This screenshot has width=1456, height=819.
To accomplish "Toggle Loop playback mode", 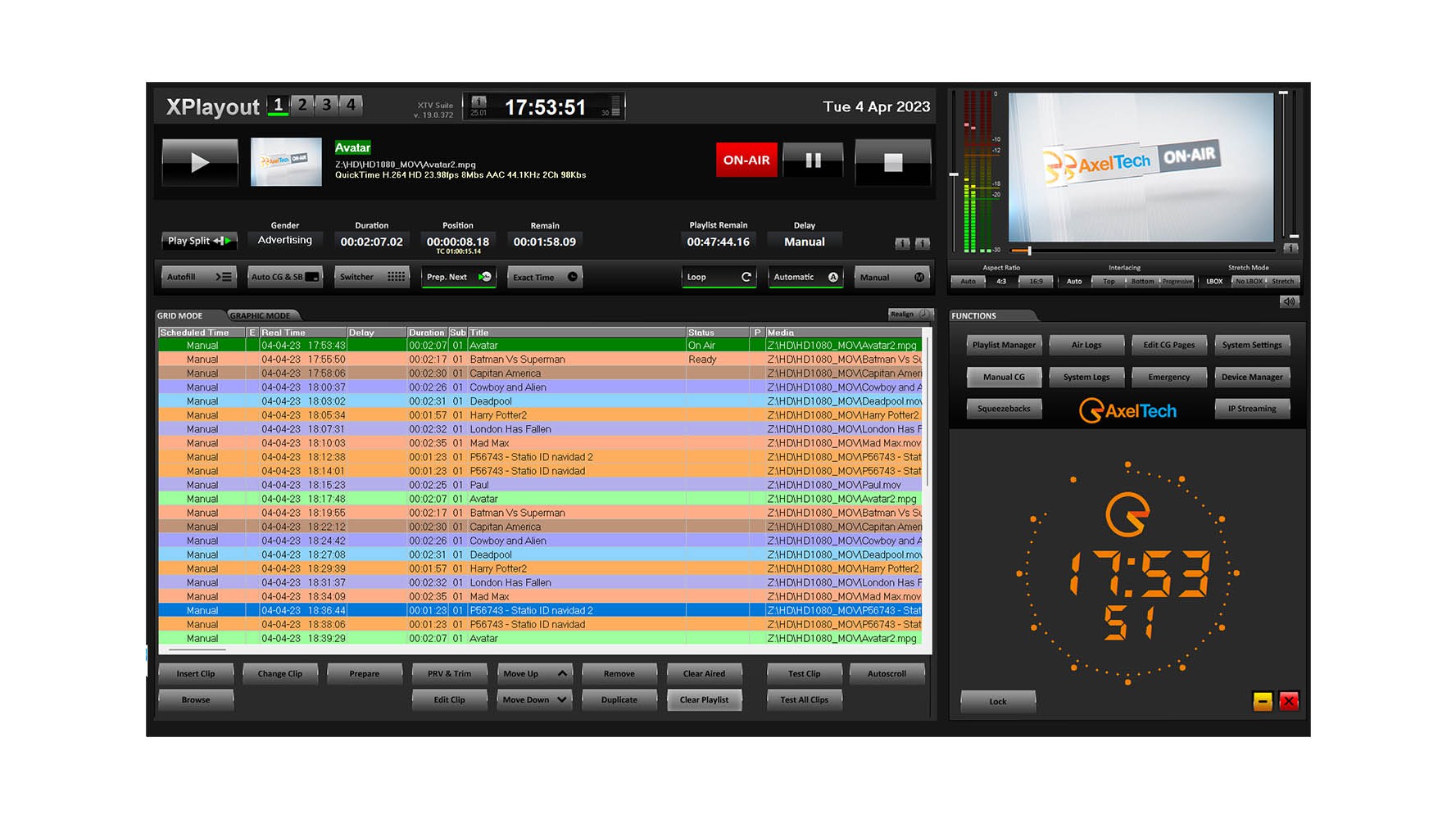I will [x=719, y=277].
